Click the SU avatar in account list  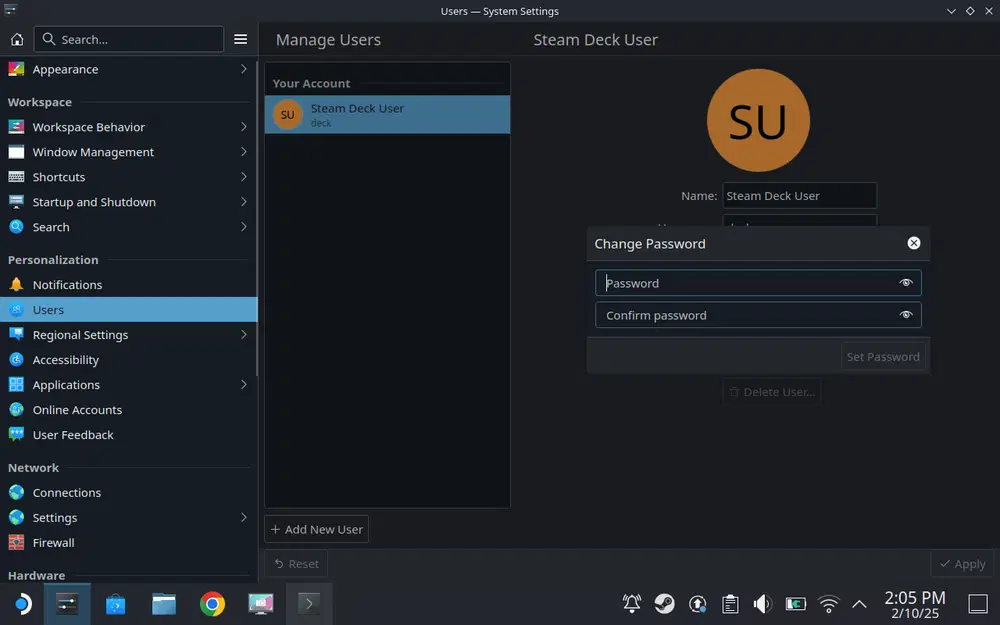click(x=288, y=115)
